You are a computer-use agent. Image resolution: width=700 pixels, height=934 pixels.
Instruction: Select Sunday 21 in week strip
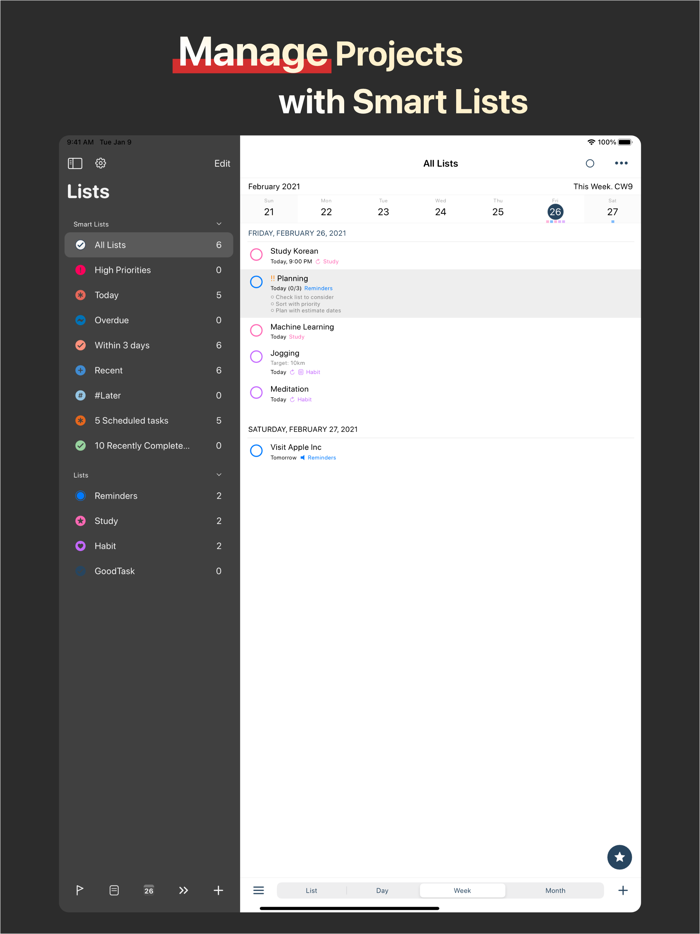[269, 208]
